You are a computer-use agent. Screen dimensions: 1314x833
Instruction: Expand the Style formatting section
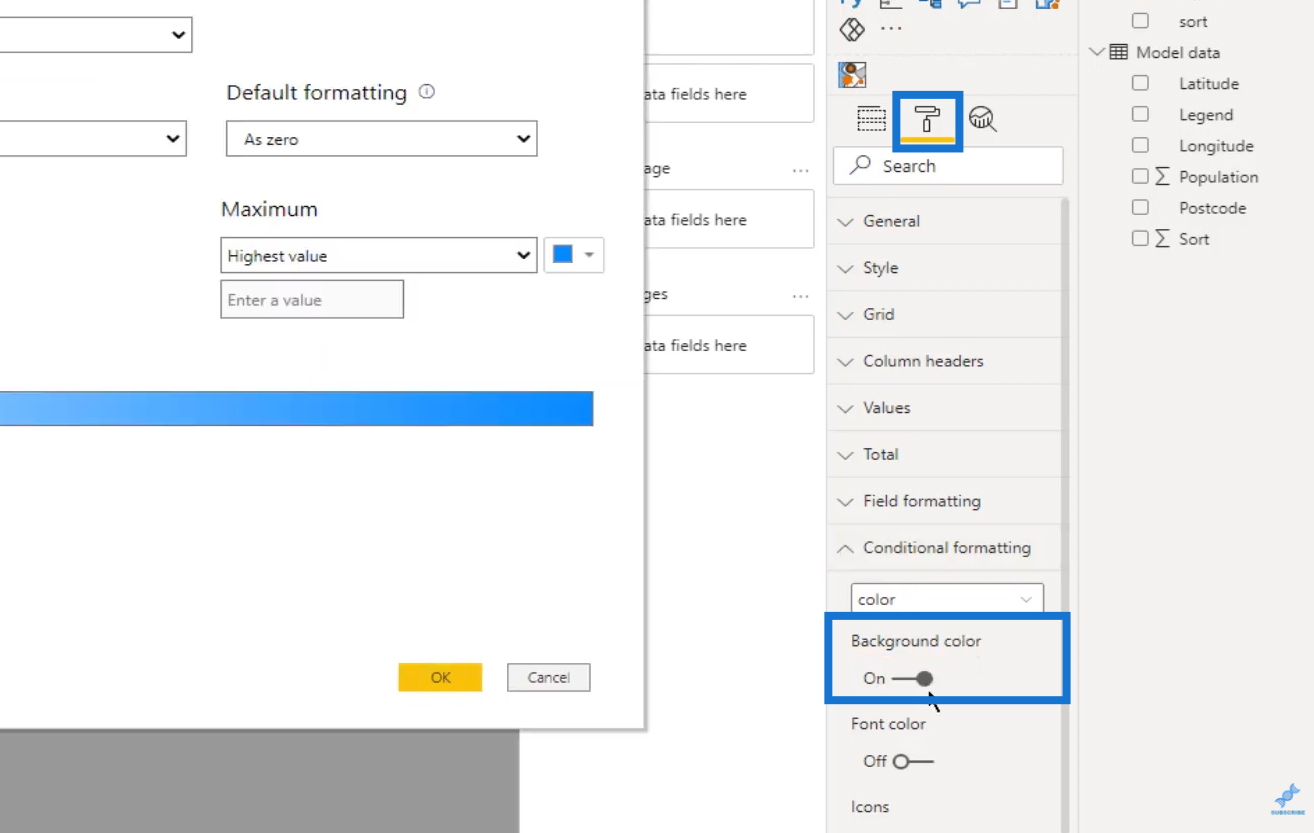coord(944,268)
